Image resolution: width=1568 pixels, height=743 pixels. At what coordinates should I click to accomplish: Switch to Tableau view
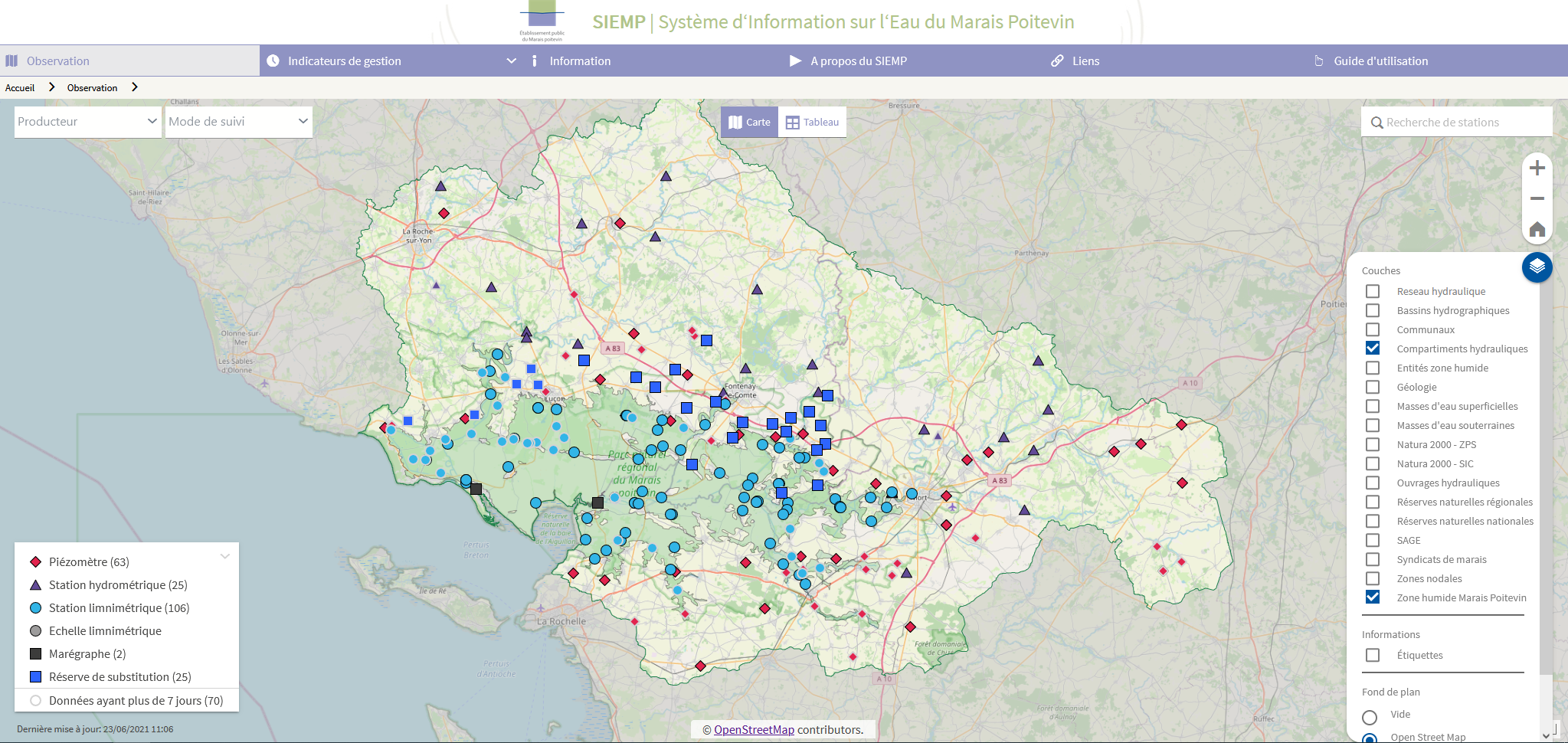(x=812, y=122)
